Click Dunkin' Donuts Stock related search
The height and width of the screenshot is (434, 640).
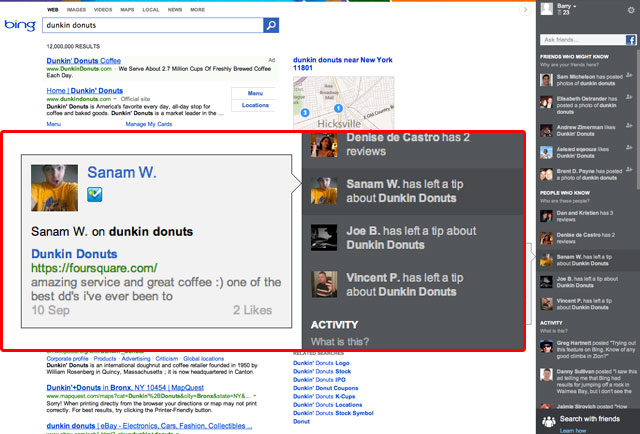[x=322, y=372]
